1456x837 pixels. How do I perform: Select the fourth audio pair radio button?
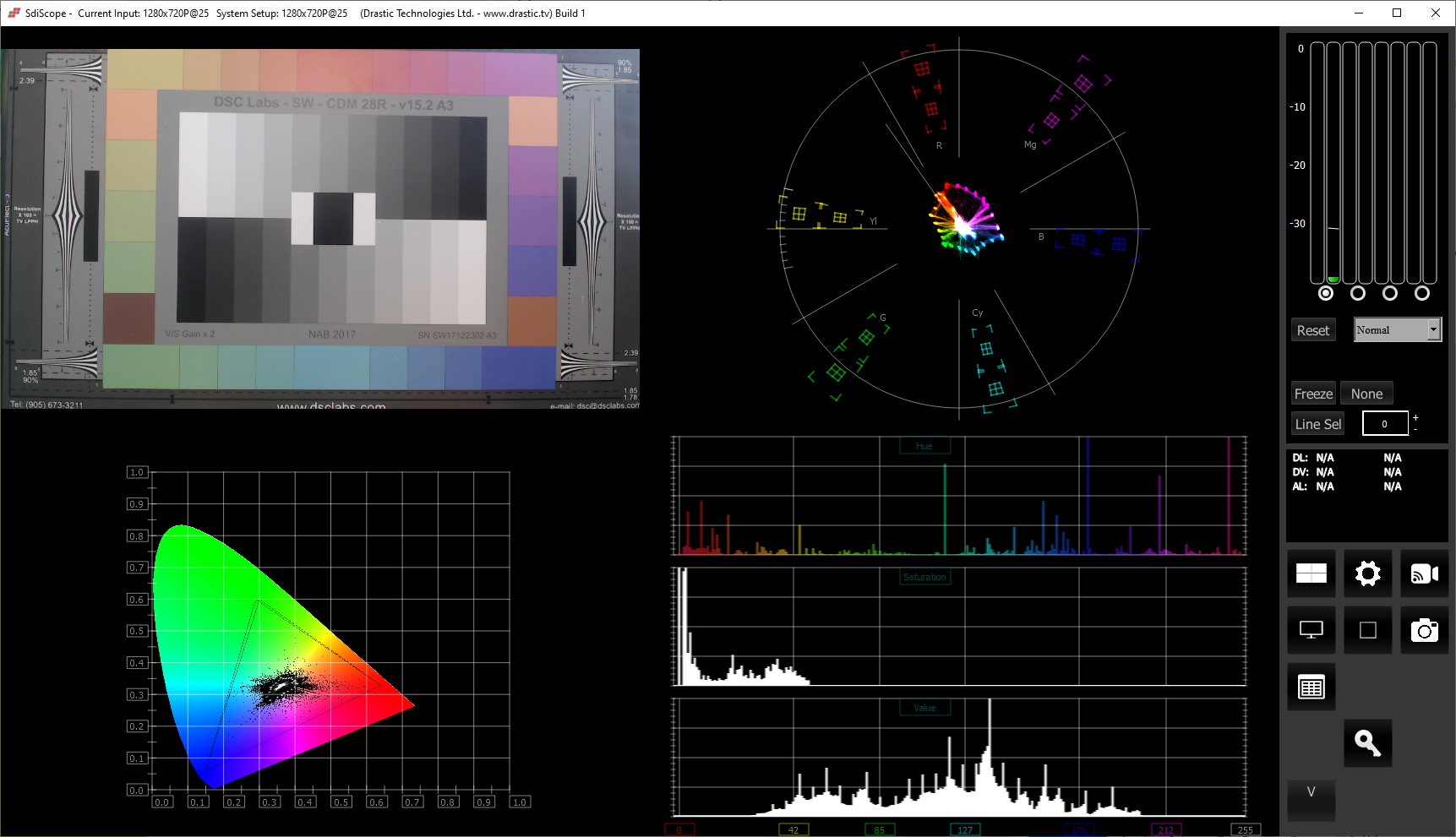pyautogui.click(x=1422, y=293)
